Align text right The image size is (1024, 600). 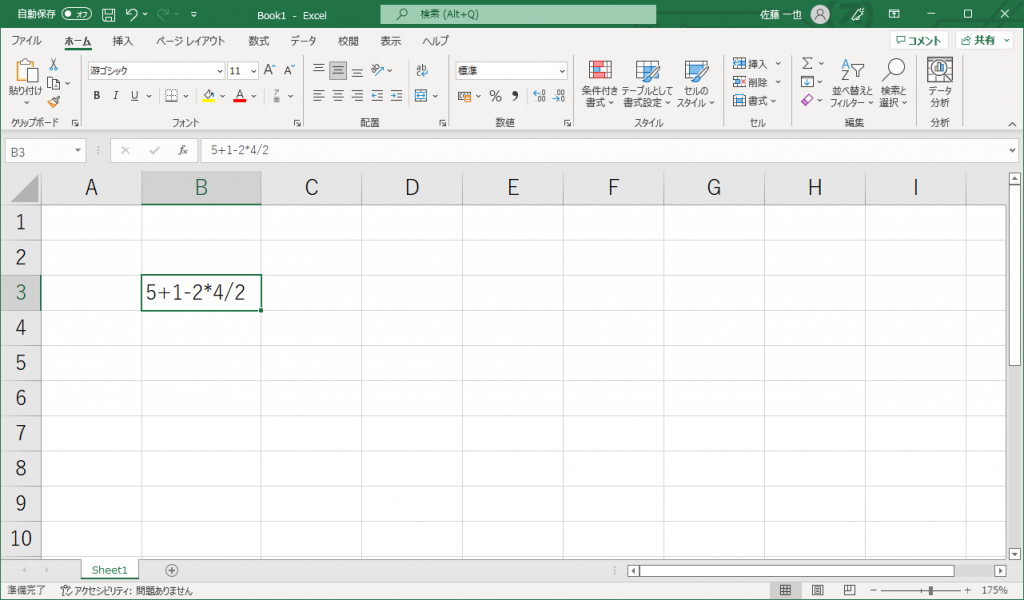[357, 96]
